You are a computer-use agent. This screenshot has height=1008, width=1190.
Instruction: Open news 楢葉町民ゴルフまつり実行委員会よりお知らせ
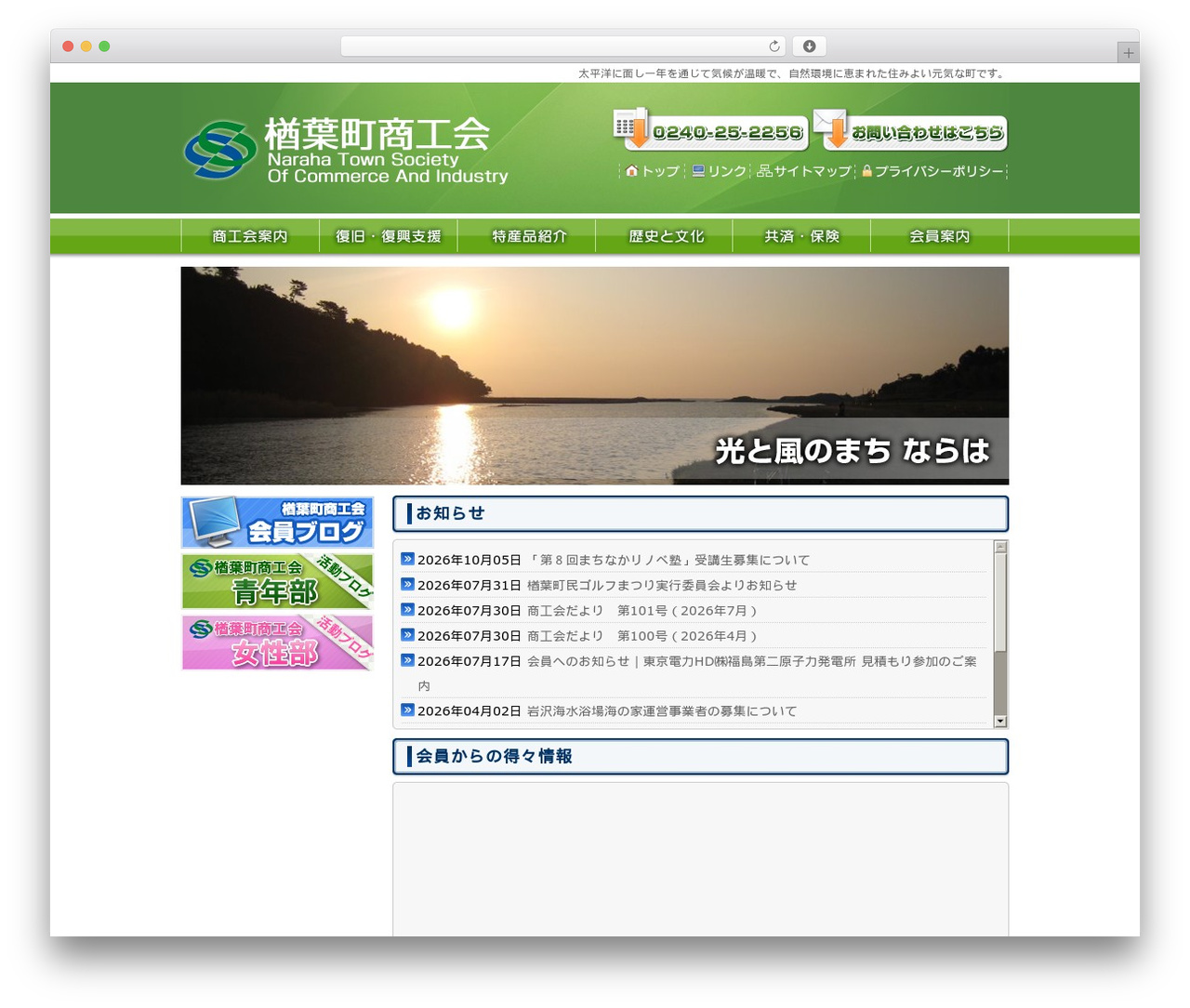tap(662, 585)
